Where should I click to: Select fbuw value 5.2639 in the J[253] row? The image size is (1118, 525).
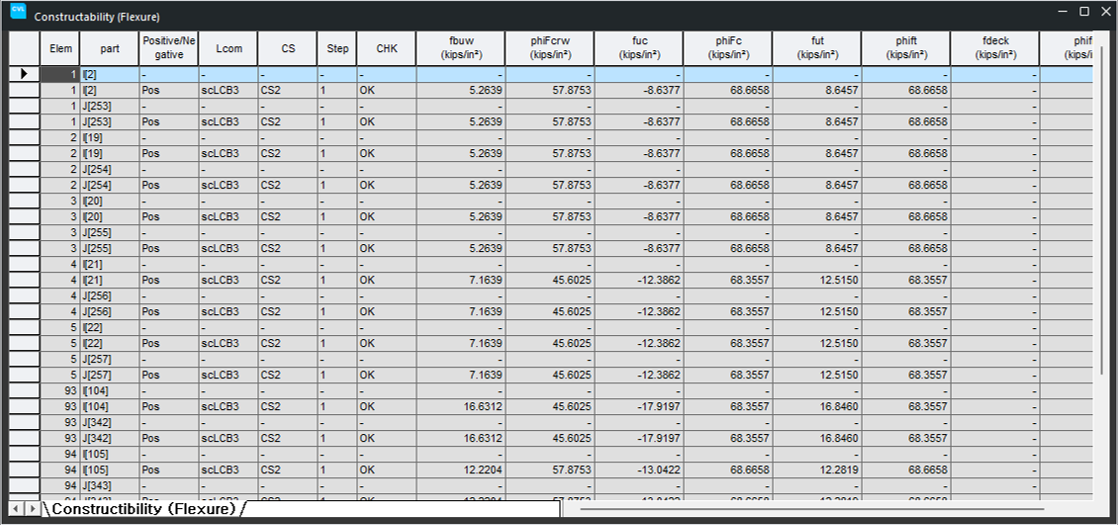pos(461,122)
